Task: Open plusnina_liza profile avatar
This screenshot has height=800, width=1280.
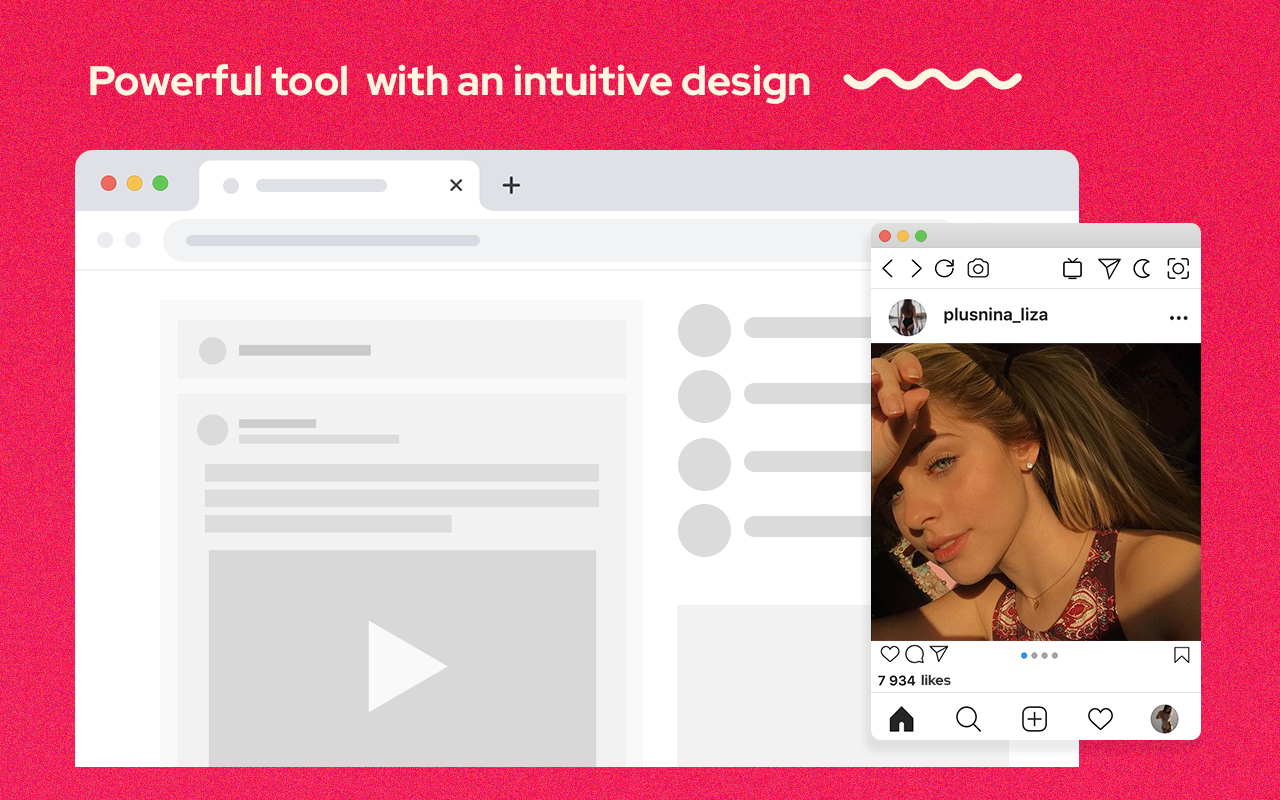Action: tap(908, 317)
